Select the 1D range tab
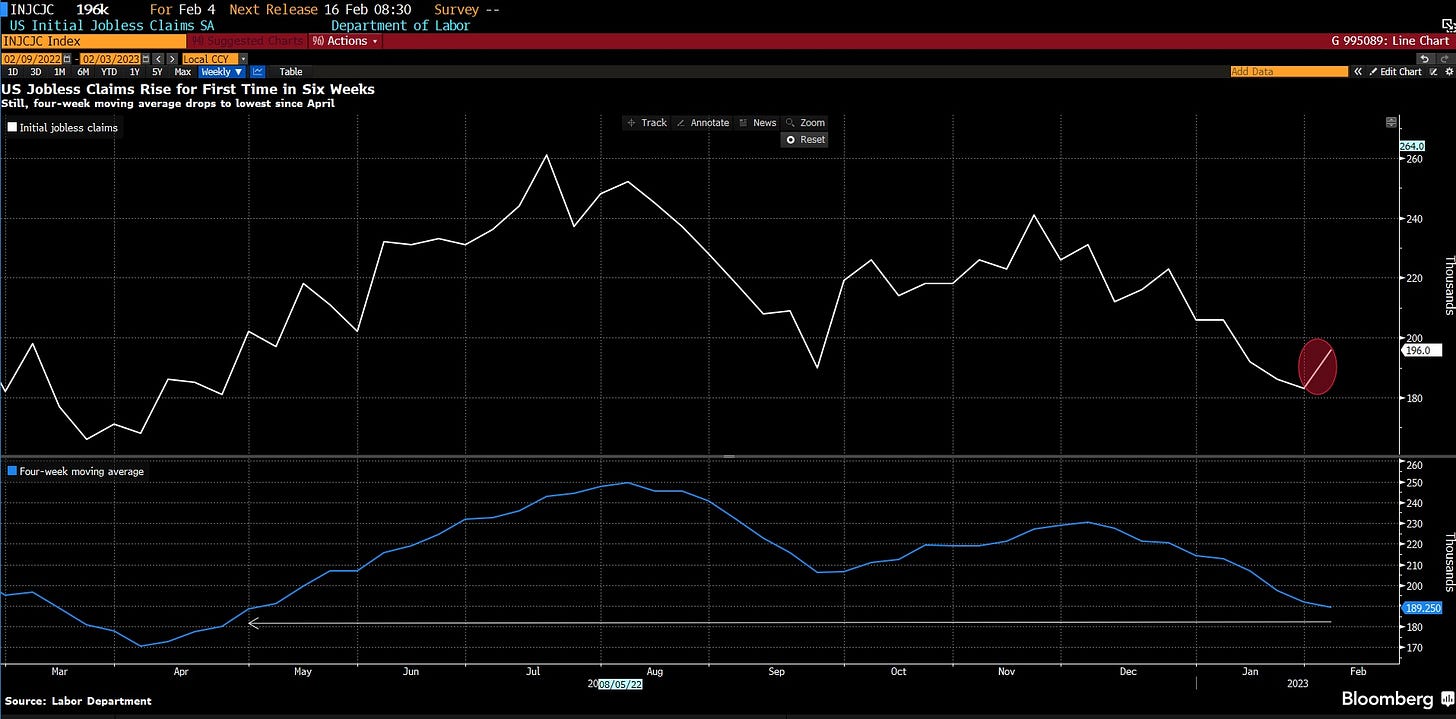Viewport: 1456px width, 719px height. click(x=13, y=72)
